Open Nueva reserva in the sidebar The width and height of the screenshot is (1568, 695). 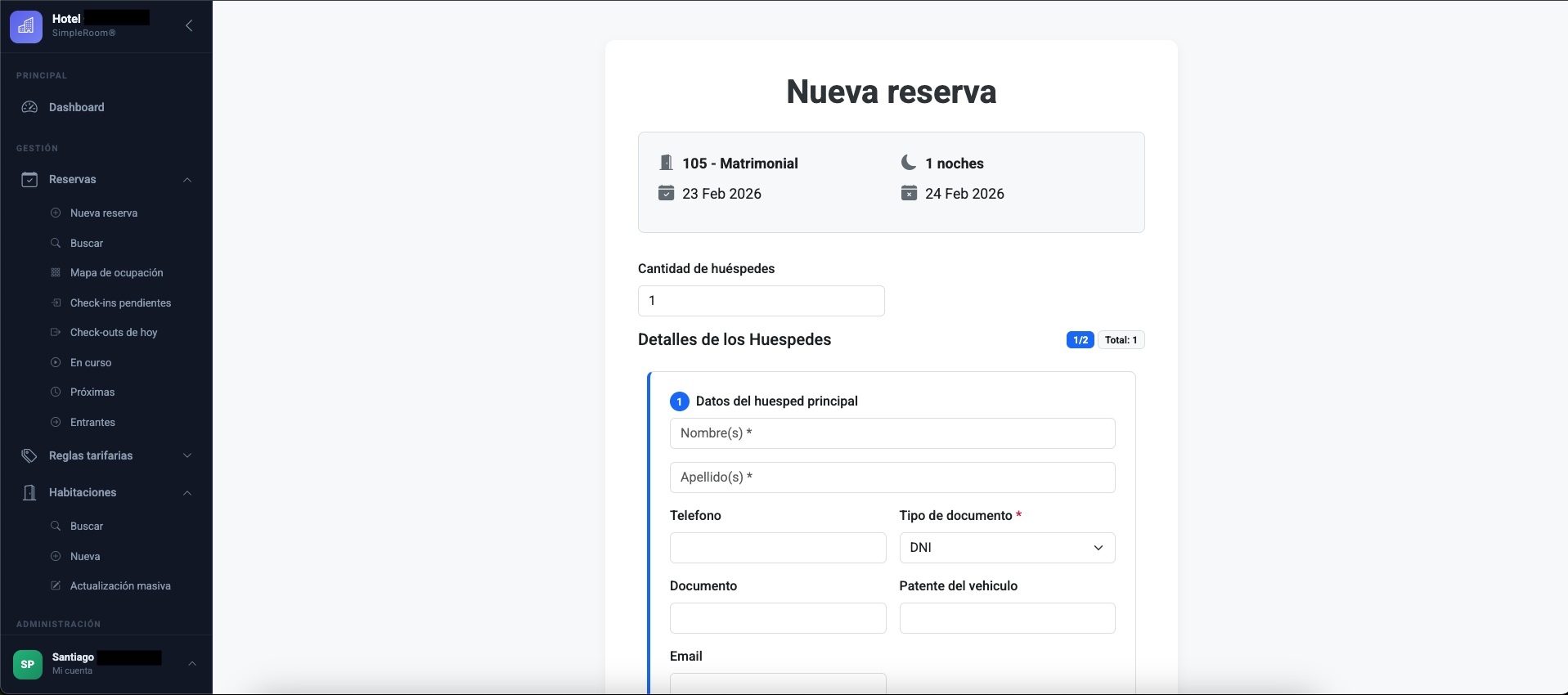pos(104,213)
